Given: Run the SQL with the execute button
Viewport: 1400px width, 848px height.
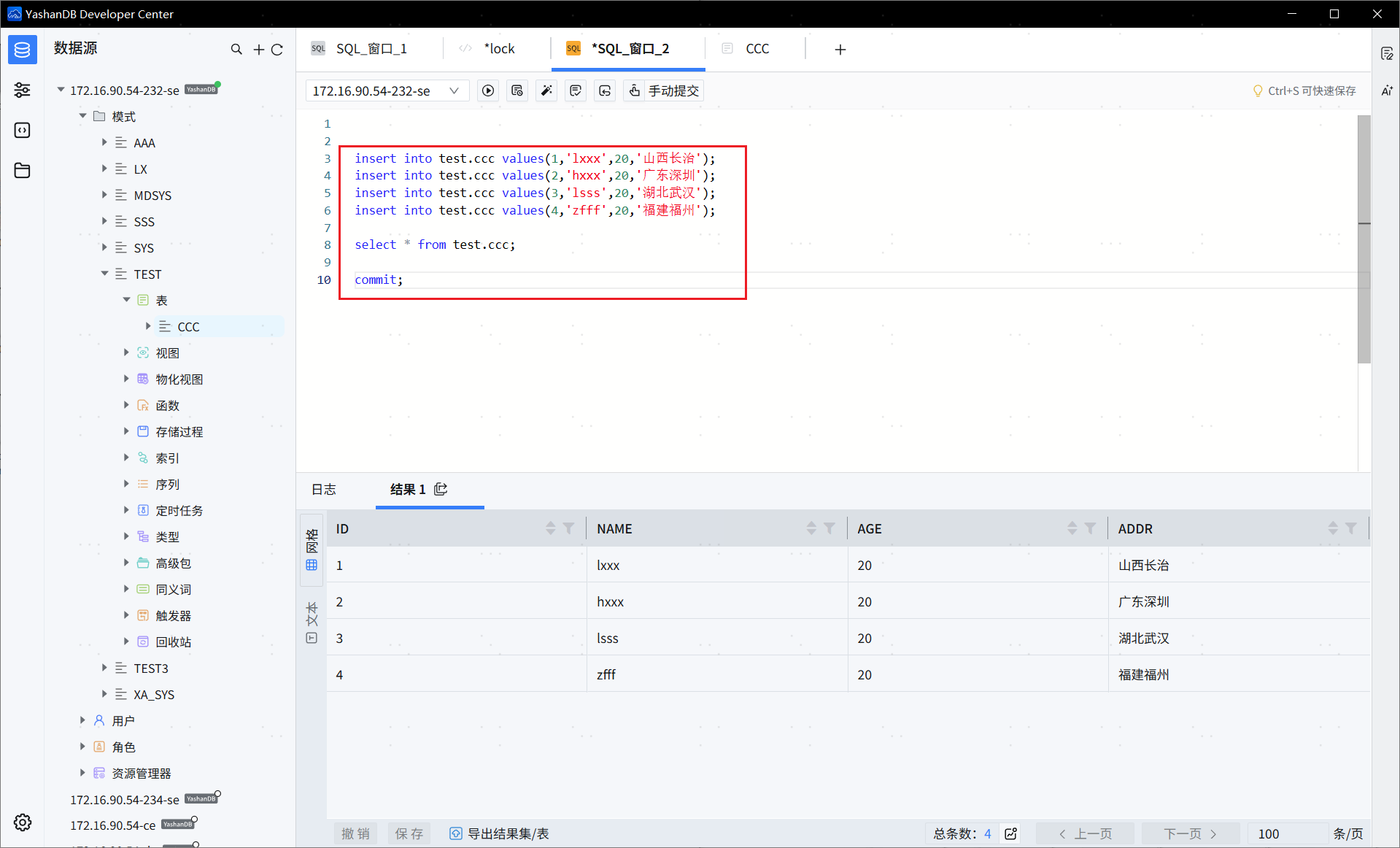Looking at the screenshot, I should tap(488, 90).
